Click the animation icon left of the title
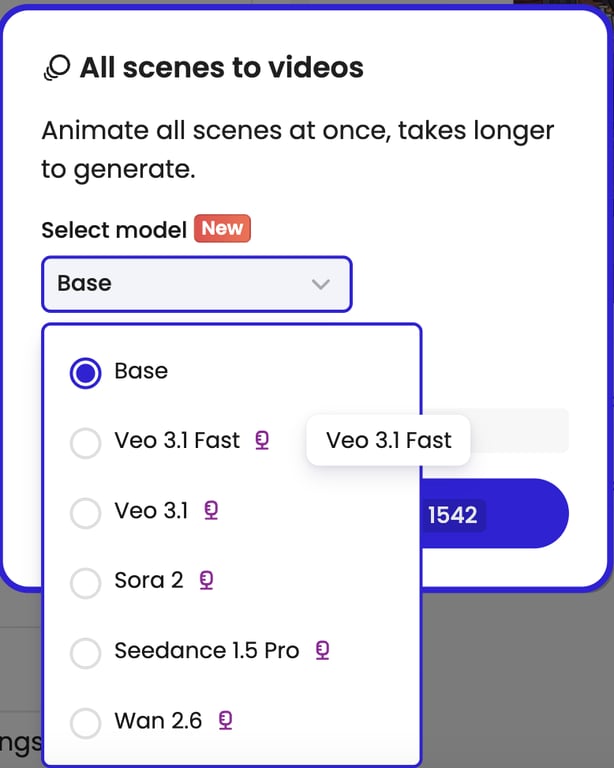This screenshot has width=614, height=768. click(57, 68)
